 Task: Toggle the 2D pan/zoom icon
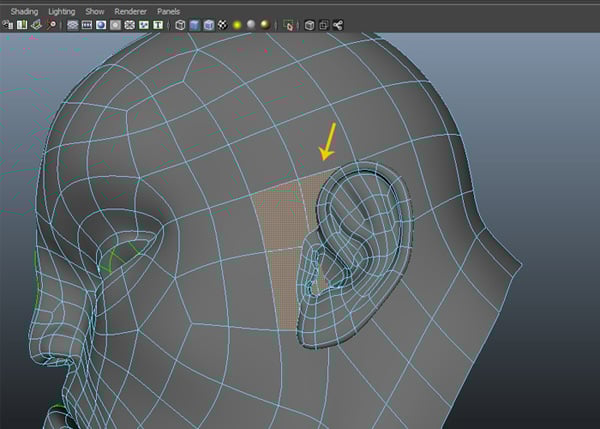tap(51, 25)
